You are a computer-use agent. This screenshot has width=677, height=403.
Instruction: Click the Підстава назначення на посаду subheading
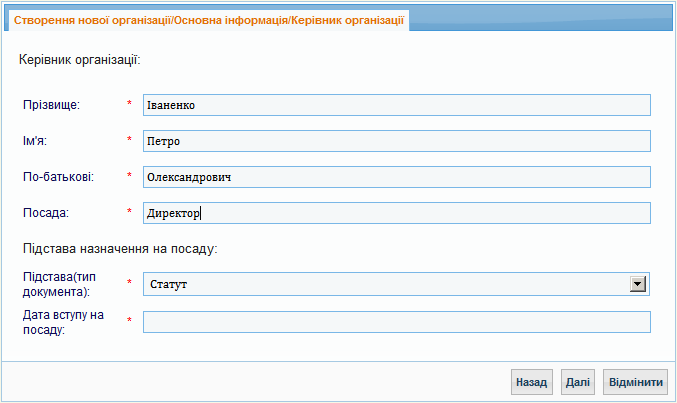120,249
